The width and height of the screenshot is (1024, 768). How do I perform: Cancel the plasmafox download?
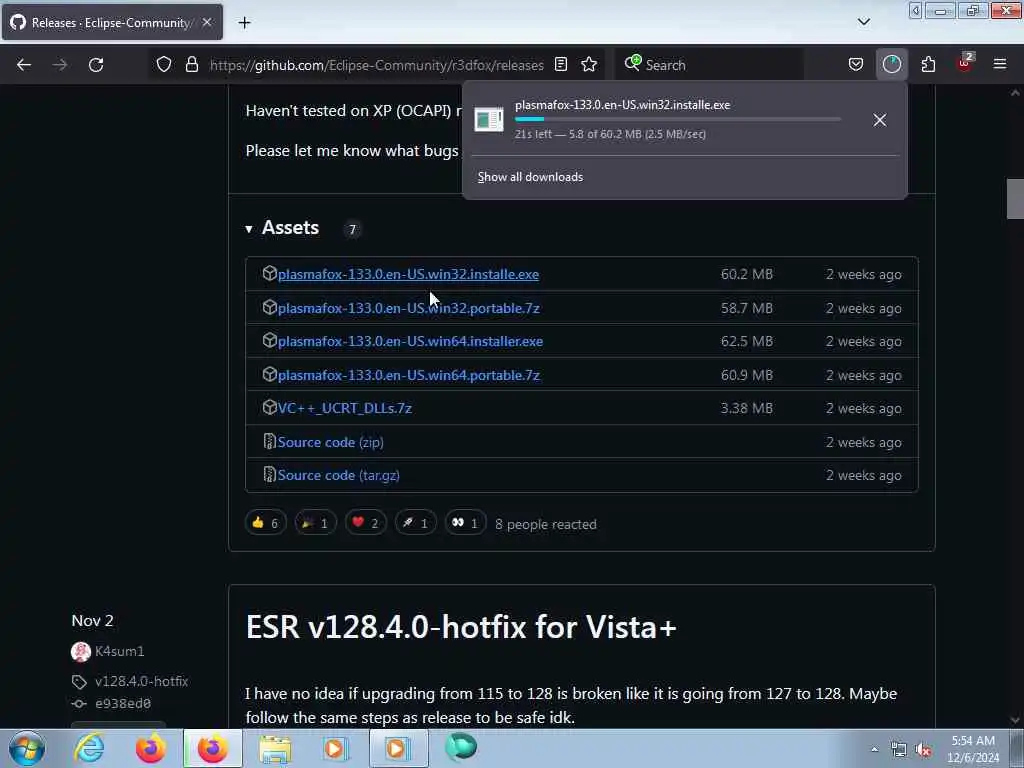pyautogui.click(x=880, y=120)
